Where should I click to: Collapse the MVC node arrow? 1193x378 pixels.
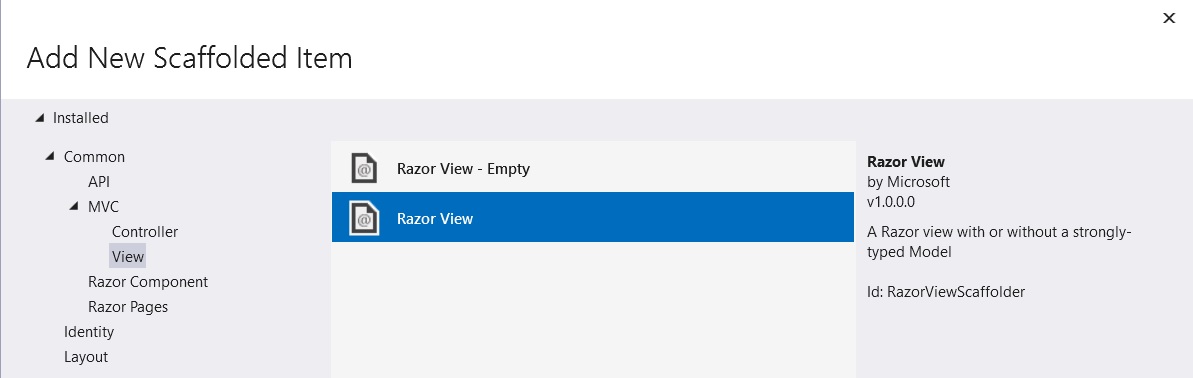(x=75, y=206)
